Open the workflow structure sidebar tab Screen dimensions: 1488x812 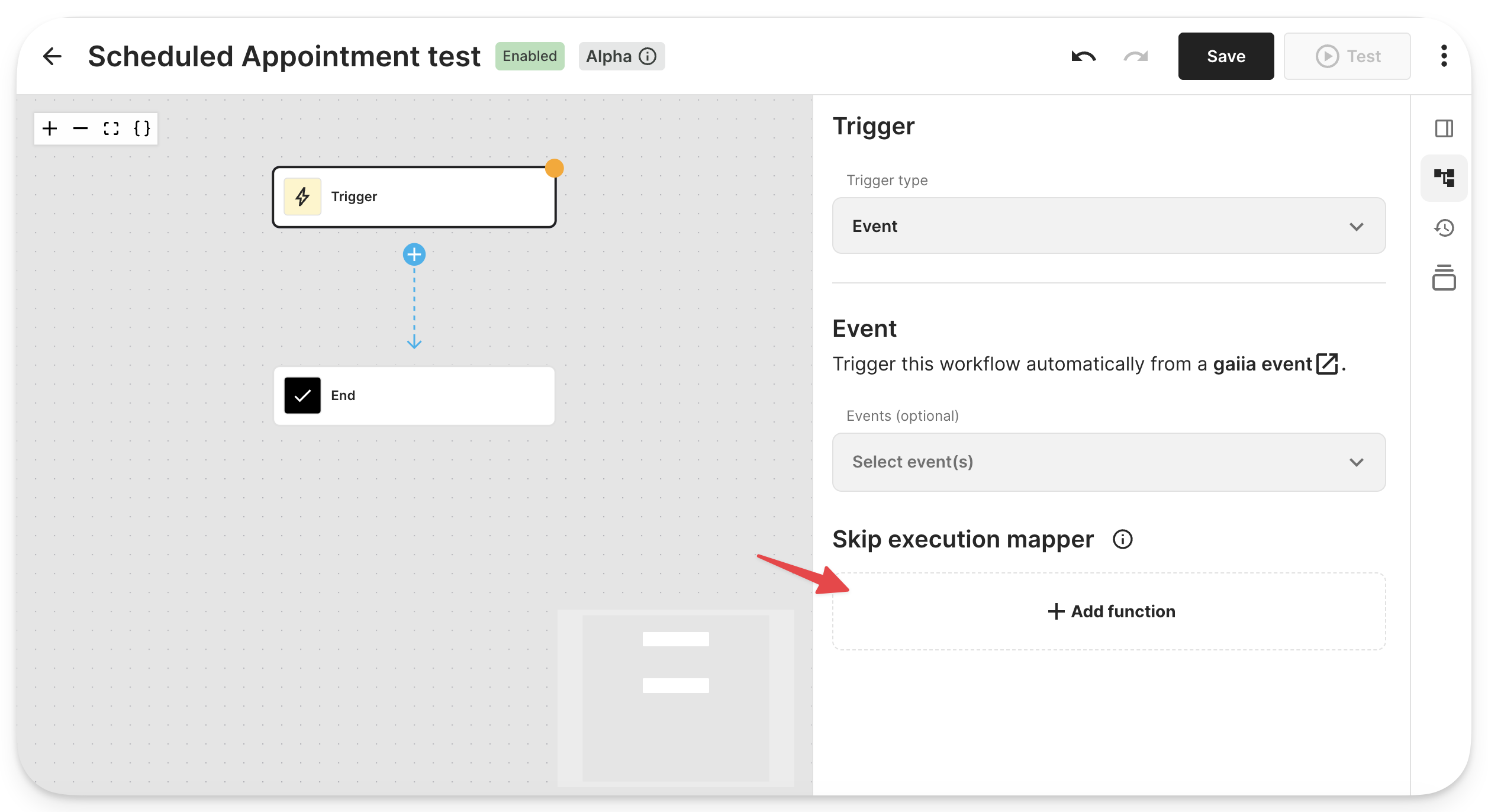[x=1444, y=178]
